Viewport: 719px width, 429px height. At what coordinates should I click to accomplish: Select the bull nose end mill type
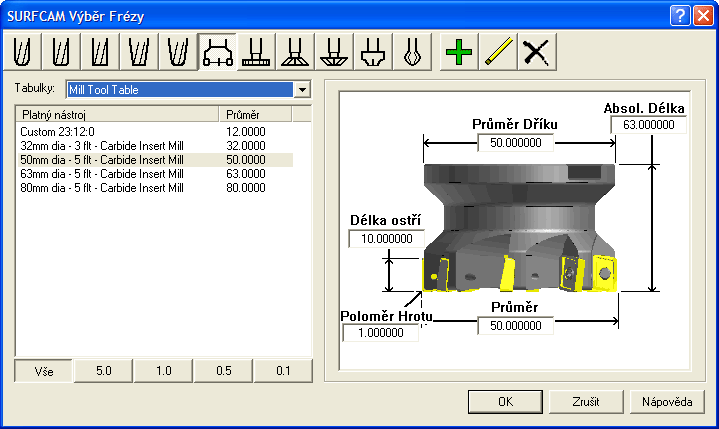click(61, 52)
